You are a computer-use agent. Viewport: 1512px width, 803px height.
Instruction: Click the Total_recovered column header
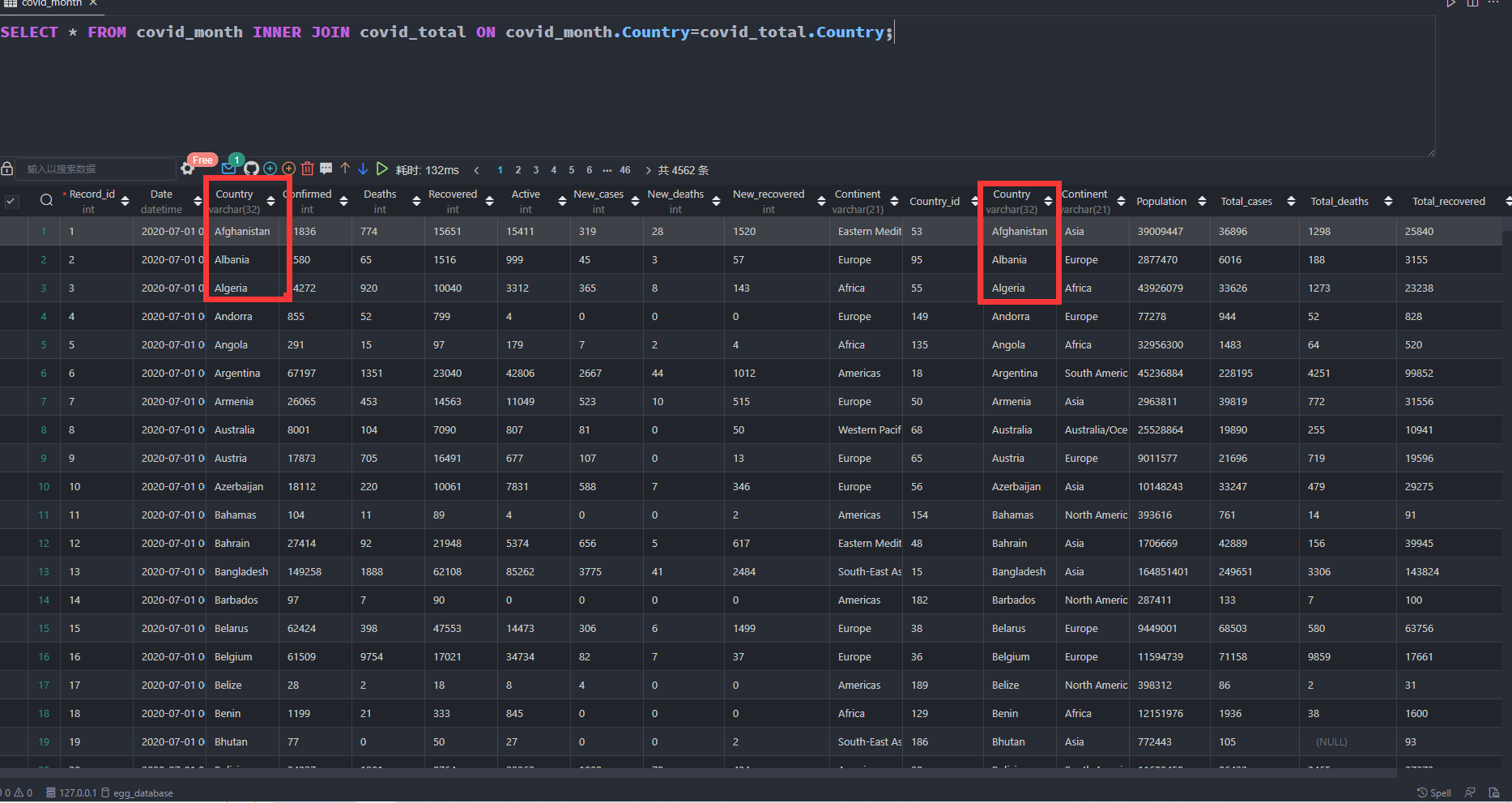[x=1449, y=201]
